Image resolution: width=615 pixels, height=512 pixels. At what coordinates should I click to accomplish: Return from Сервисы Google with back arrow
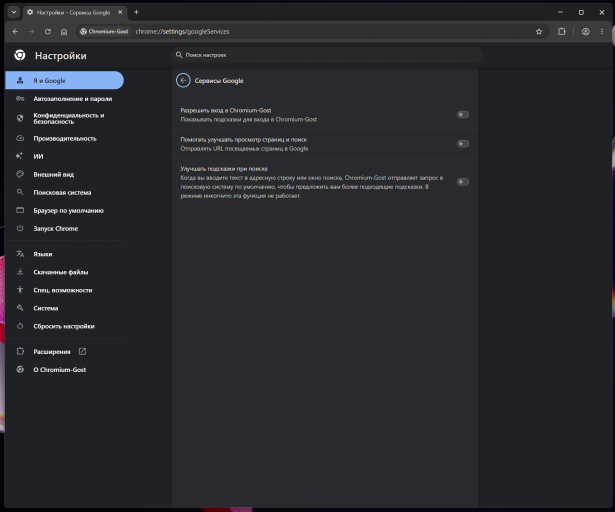tap(183, 80)
